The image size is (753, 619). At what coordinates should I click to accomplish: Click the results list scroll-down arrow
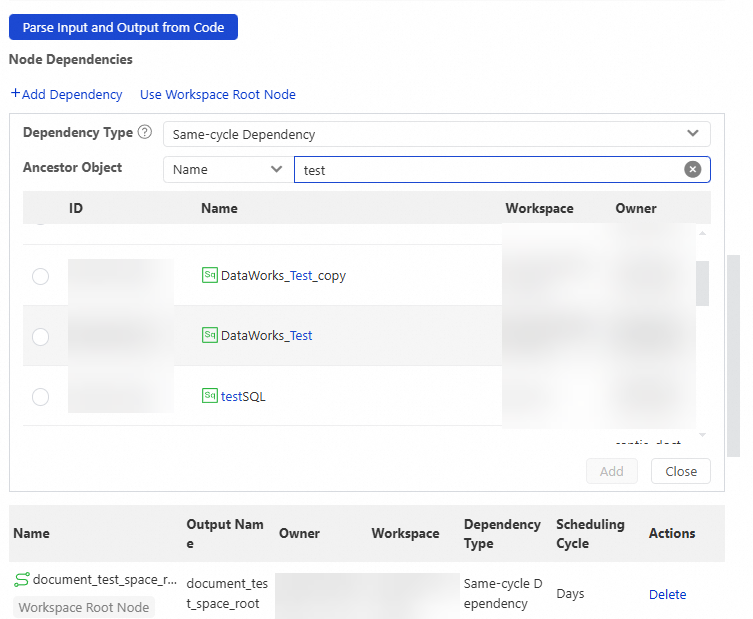coord(703,435)
